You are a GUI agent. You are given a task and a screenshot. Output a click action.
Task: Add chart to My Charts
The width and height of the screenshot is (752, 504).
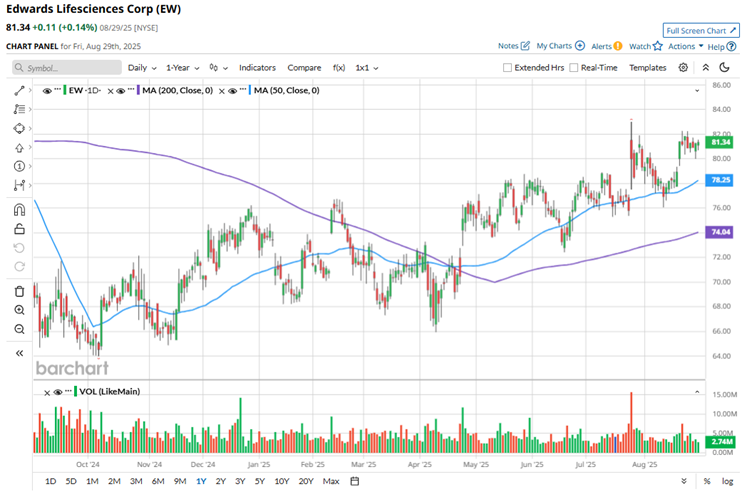click(560, 46)
